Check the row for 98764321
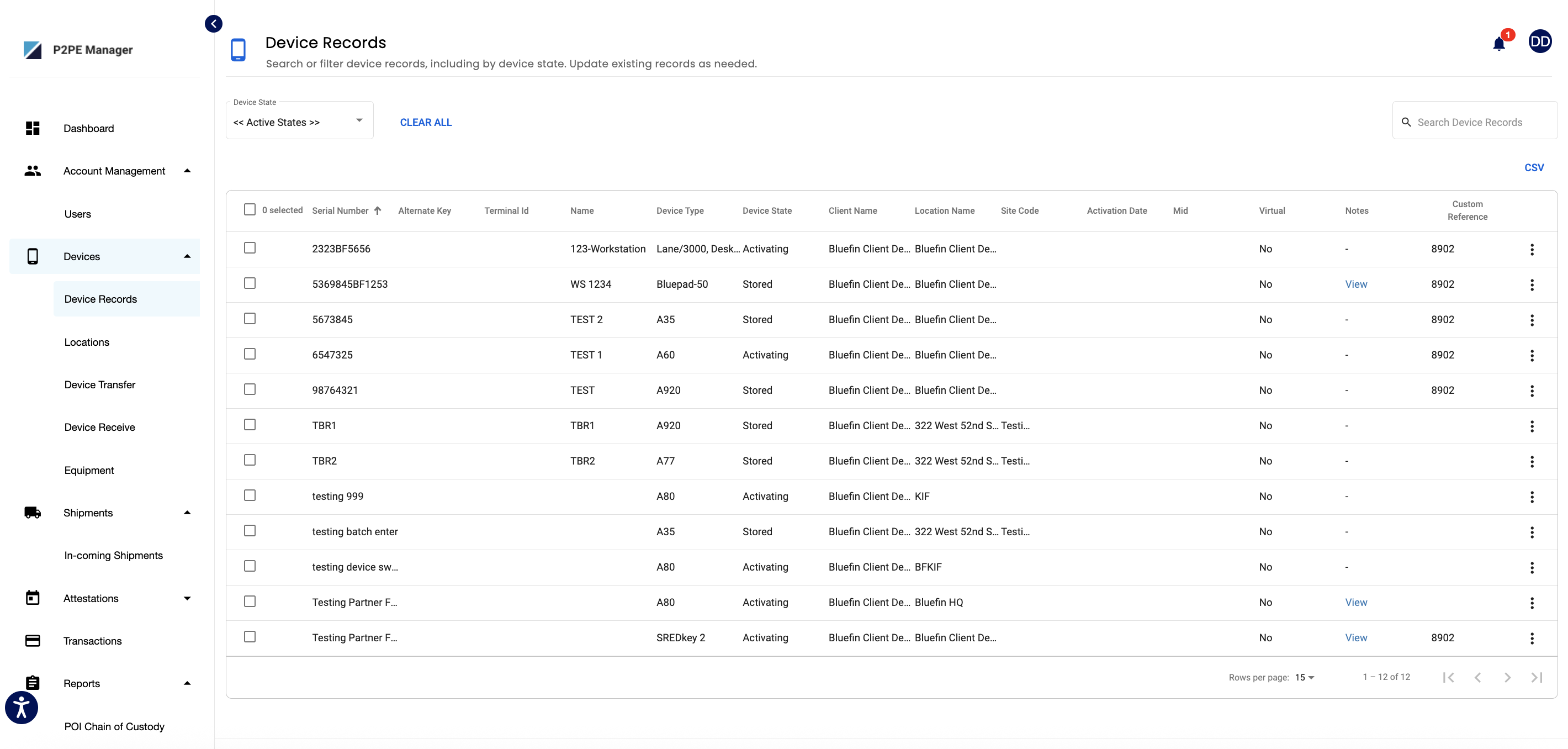Viewport: 1568px width, 749px height. (250, 389)
